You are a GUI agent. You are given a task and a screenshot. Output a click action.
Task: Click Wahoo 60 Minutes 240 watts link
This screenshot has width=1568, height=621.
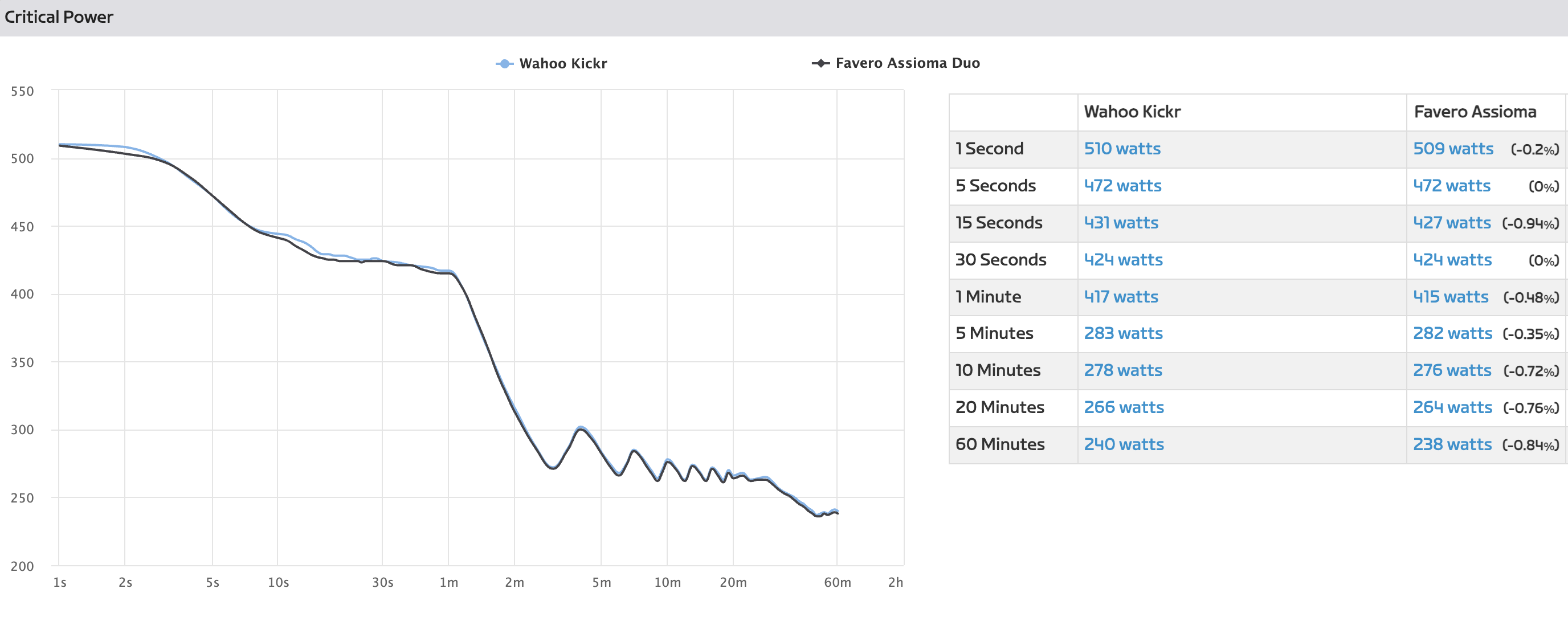(1123, 445)
